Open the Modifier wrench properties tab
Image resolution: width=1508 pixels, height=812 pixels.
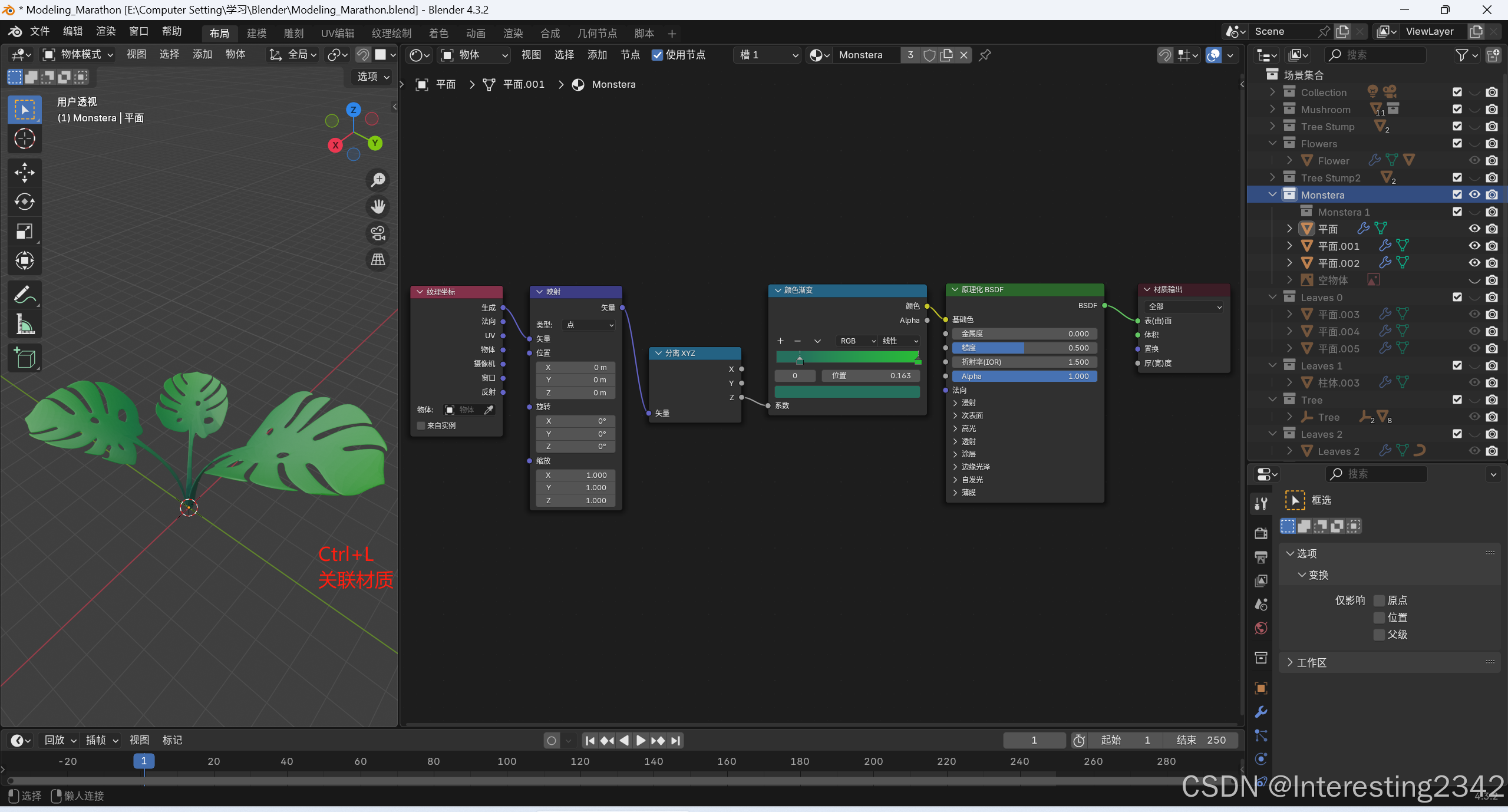tap(1261, 712)
